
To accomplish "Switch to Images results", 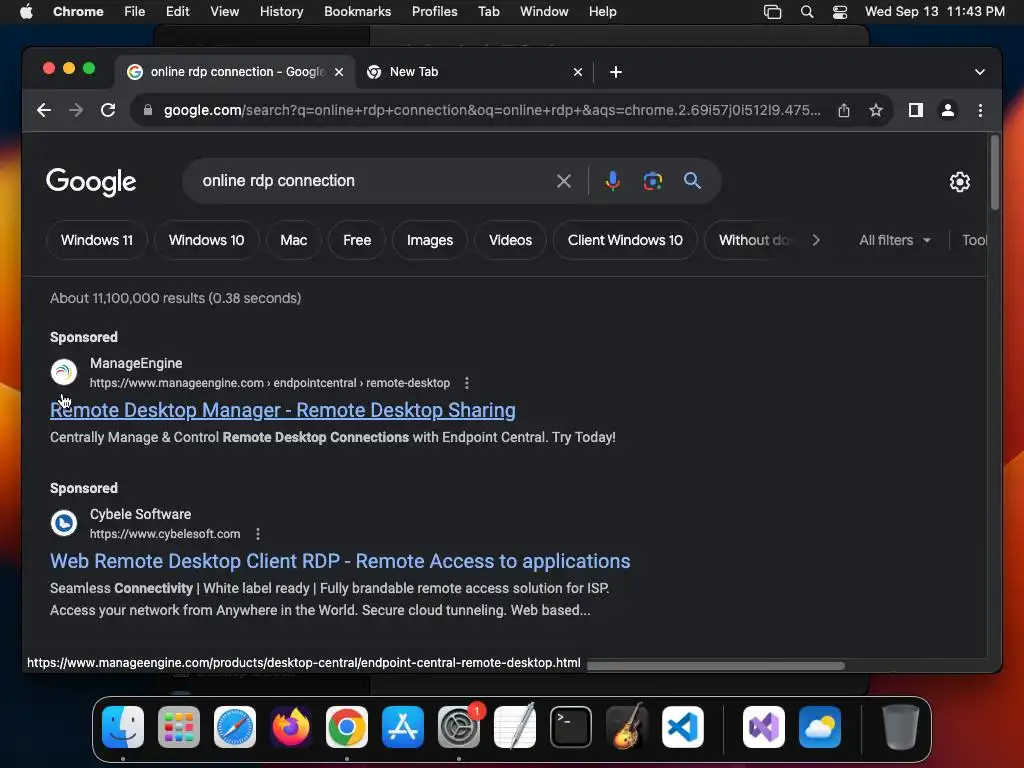I will 430,240.
